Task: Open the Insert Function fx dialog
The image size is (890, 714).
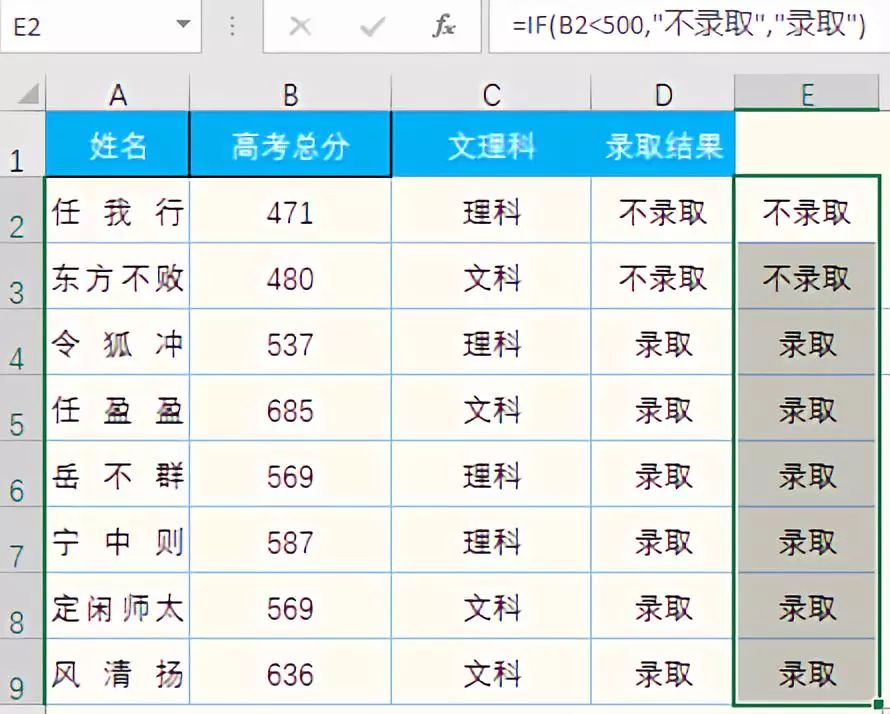Action: tap(443, 27)
